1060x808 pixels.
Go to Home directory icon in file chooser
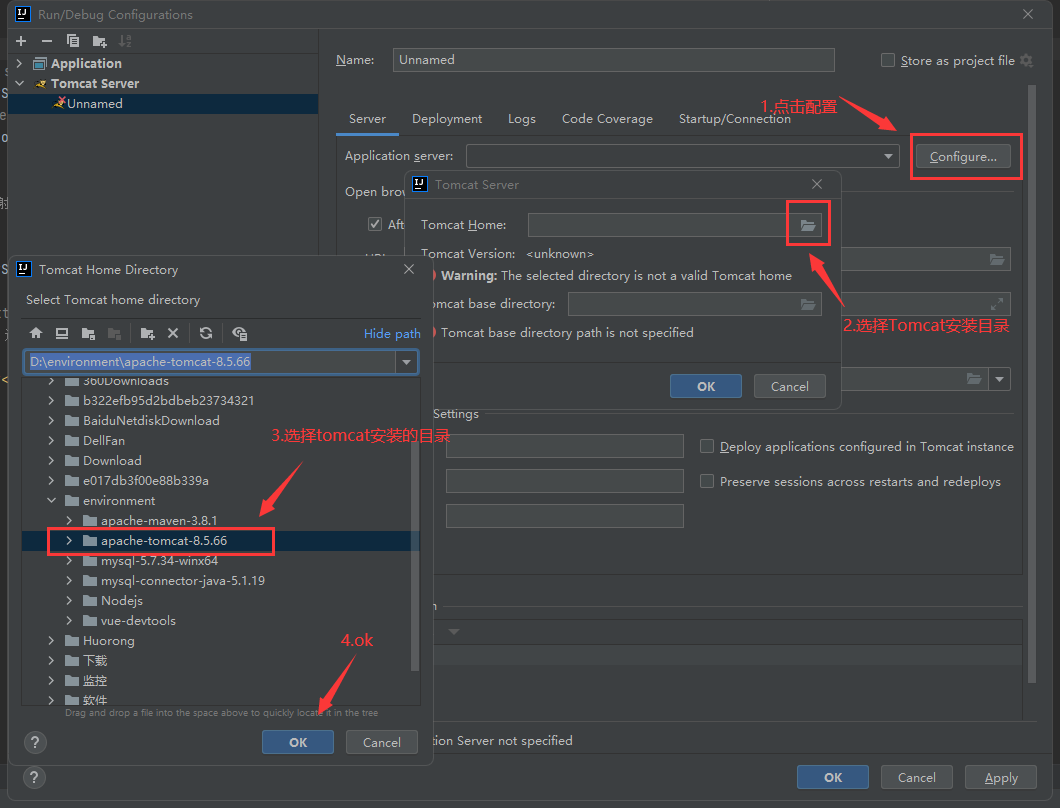click(x=36, y=333)
